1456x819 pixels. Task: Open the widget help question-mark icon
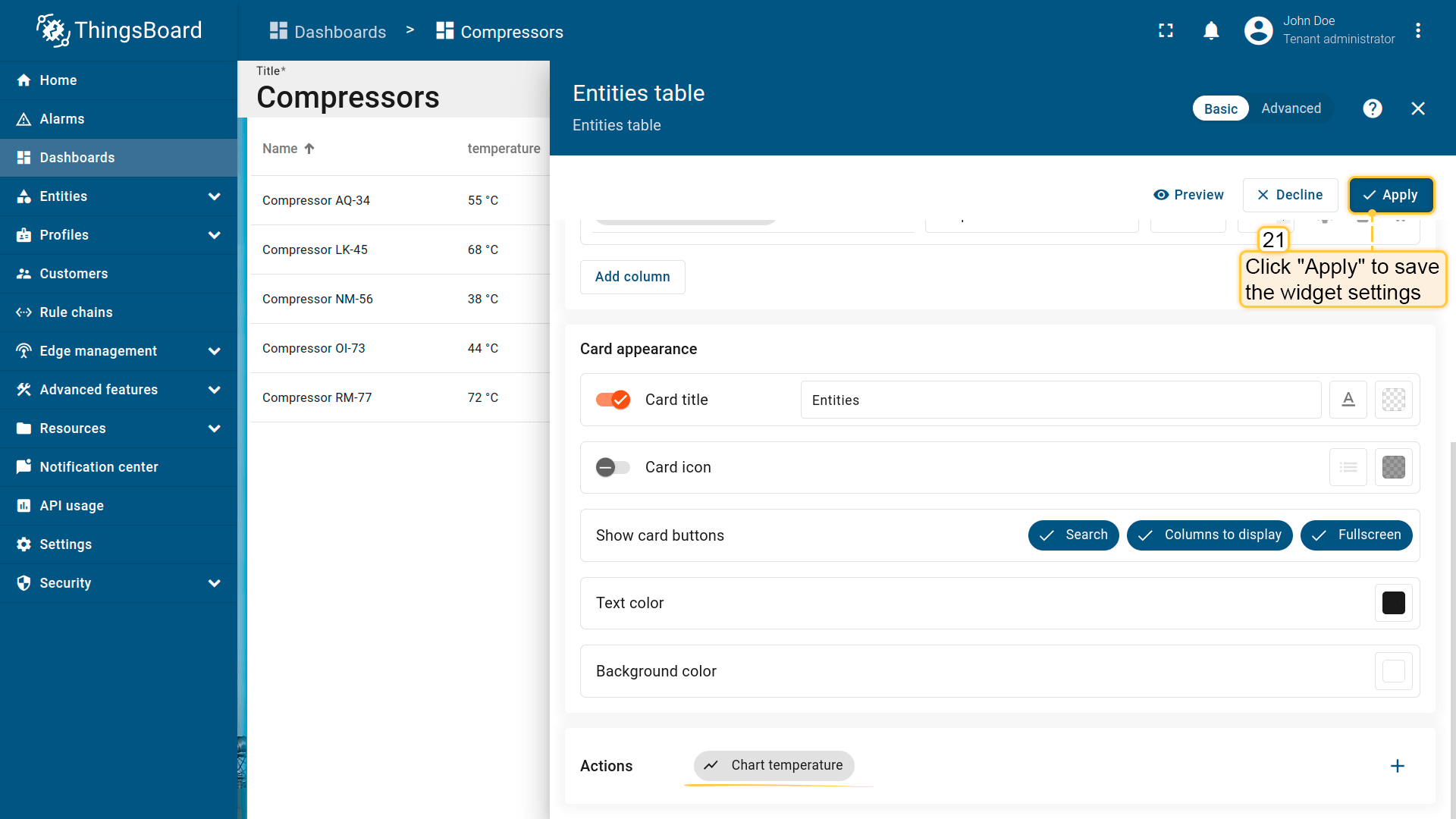1372,108
